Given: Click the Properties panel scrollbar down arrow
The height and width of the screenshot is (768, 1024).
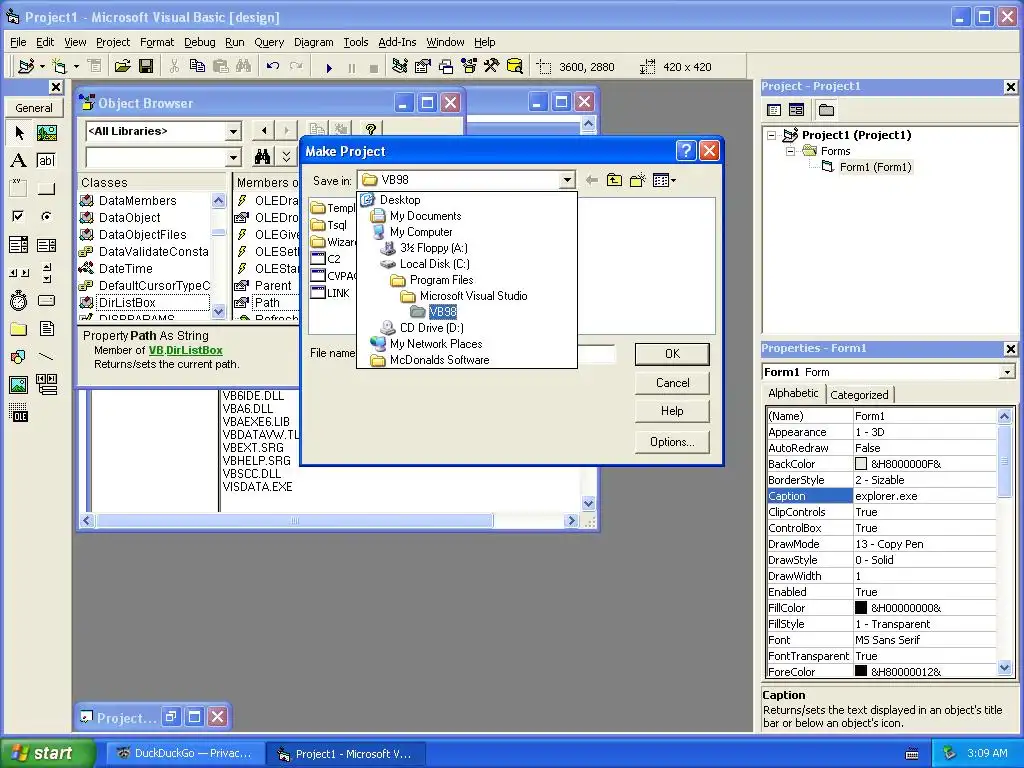Looking at the screenshot, I should point(1004,667).
